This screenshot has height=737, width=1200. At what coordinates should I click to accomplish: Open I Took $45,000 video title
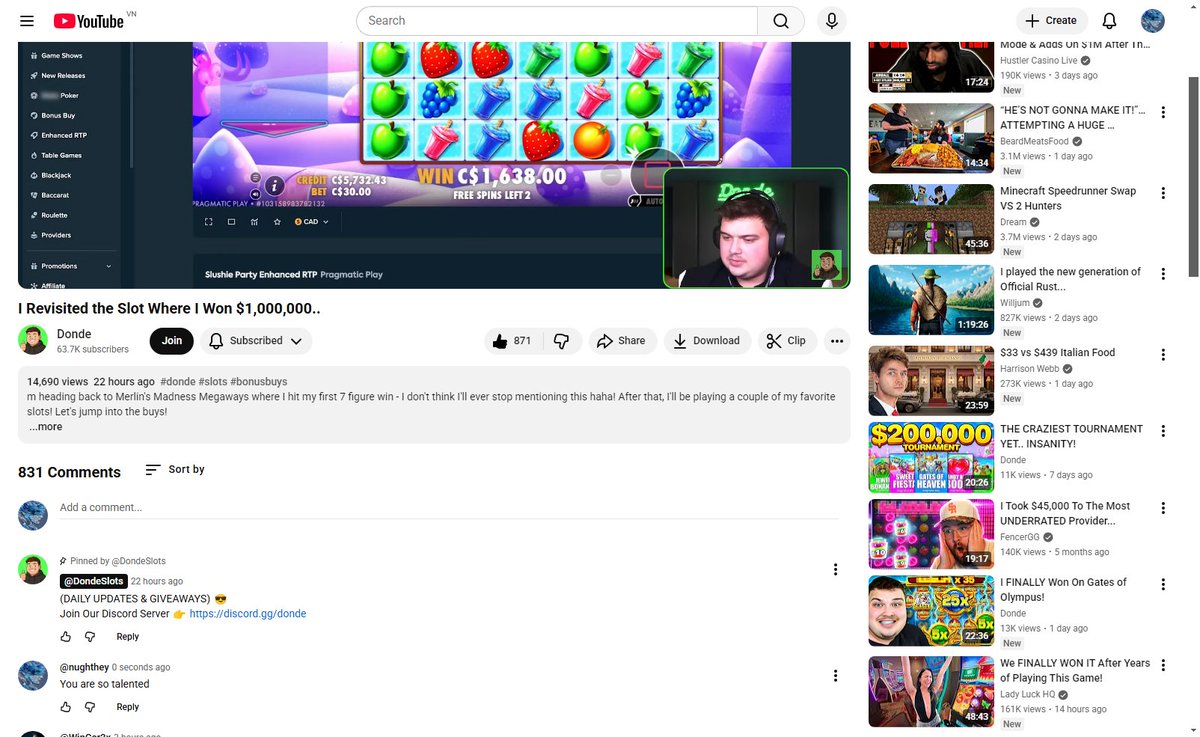click(x=1065, y=514)
